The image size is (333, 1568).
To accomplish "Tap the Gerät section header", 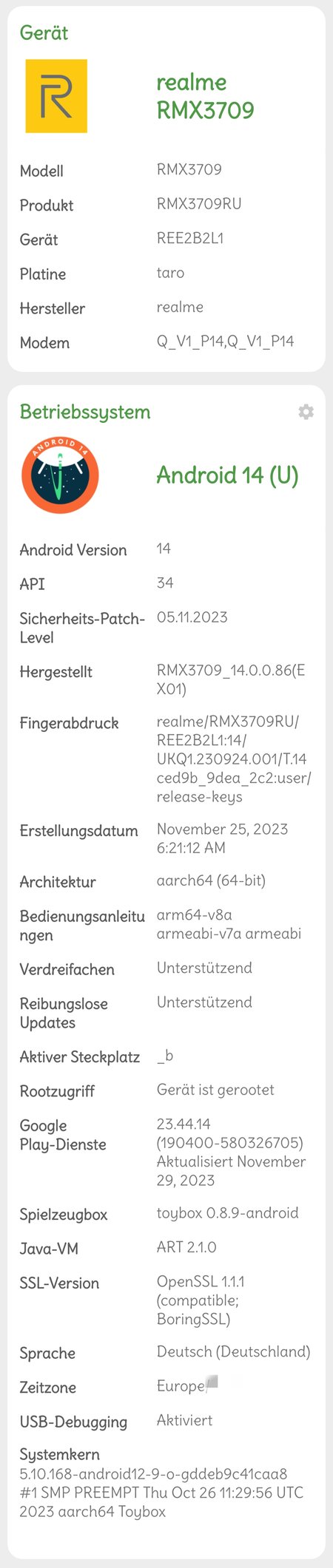I will (44, 33).
